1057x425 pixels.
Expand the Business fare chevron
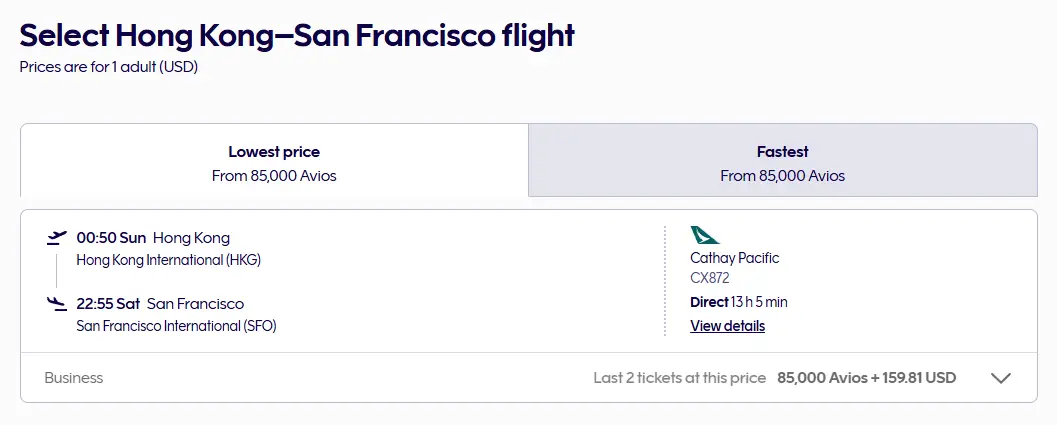(1001, 378)
